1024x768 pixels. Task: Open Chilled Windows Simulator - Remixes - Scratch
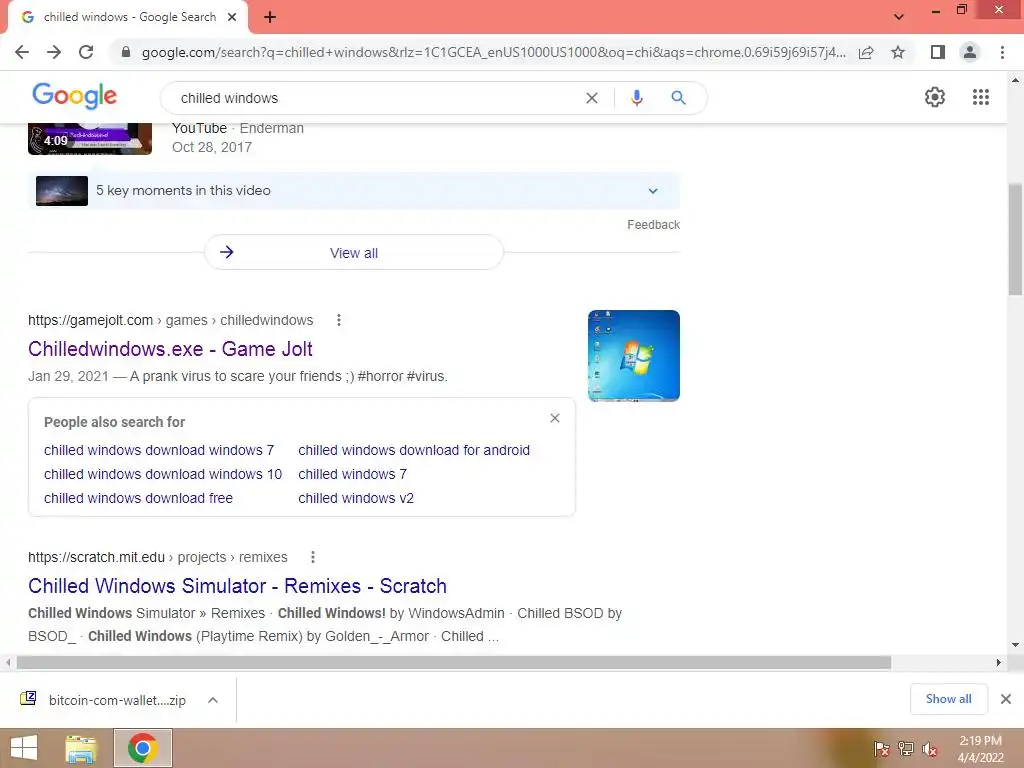pos(237,586)
